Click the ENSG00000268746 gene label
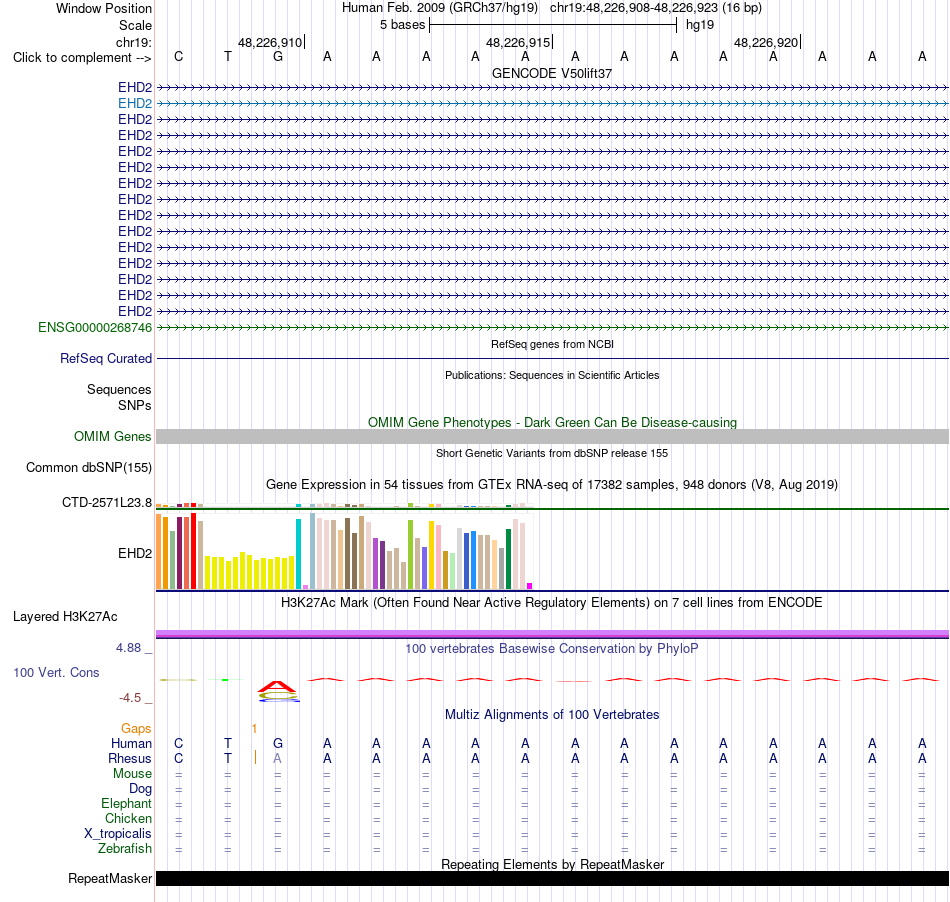 coord(95,327)
